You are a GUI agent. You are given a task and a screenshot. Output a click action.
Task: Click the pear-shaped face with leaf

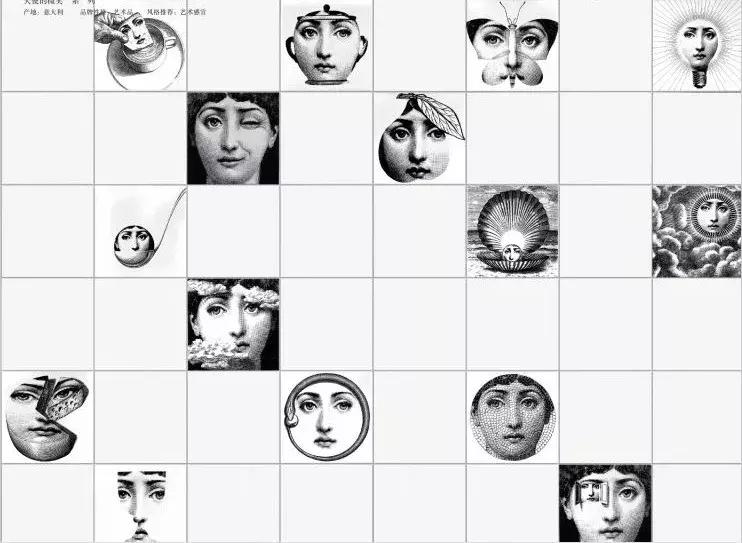(419, 138)
